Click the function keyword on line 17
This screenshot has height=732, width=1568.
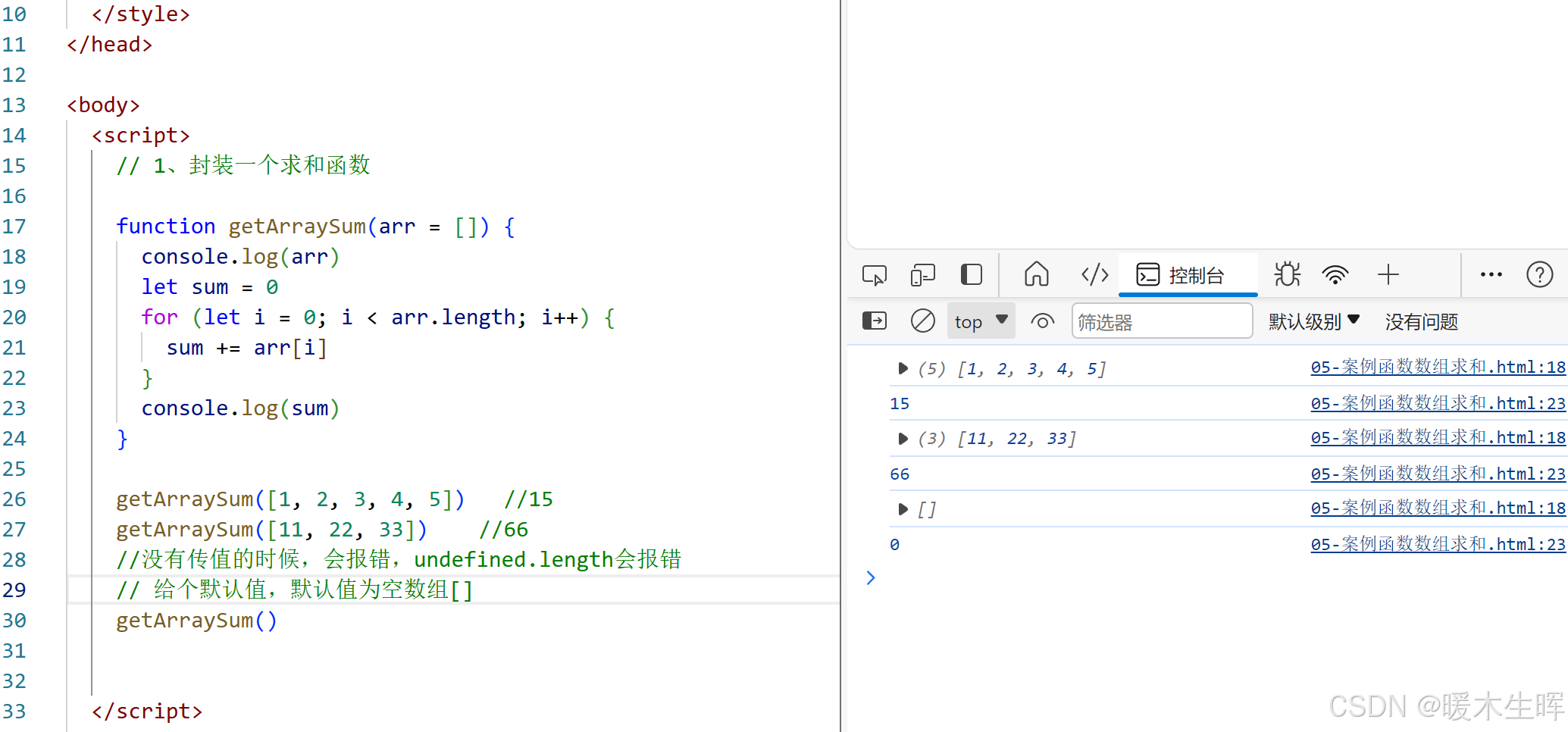(165, 227)
